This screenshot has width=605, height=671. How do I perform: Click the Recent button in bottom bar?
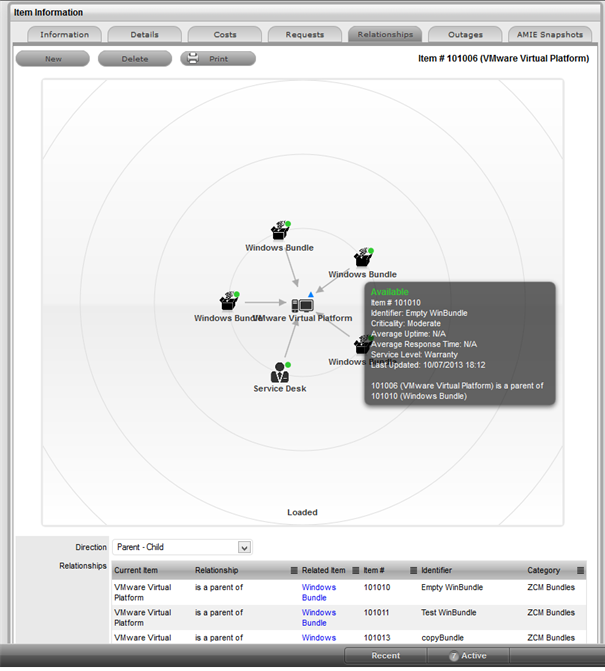click(x=385, y=656)
